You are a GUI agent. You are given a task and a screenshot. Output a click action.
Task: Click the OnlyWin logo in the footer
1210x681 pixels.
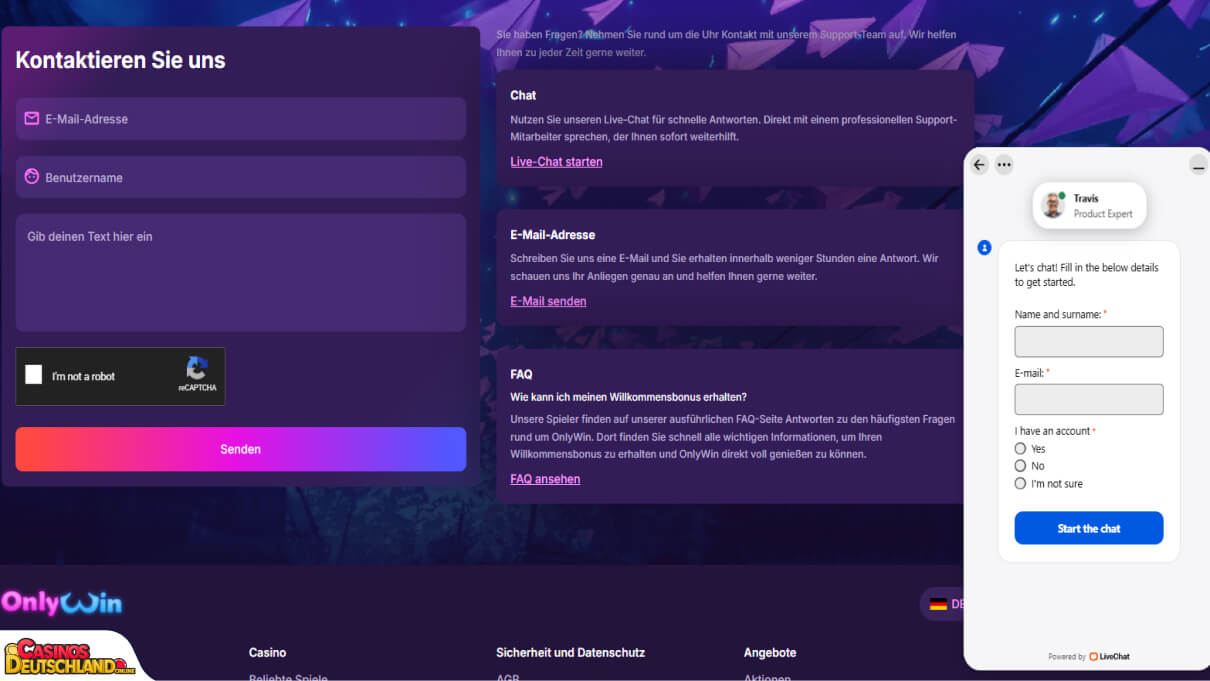pyautogui.click(x=62, y=602)
